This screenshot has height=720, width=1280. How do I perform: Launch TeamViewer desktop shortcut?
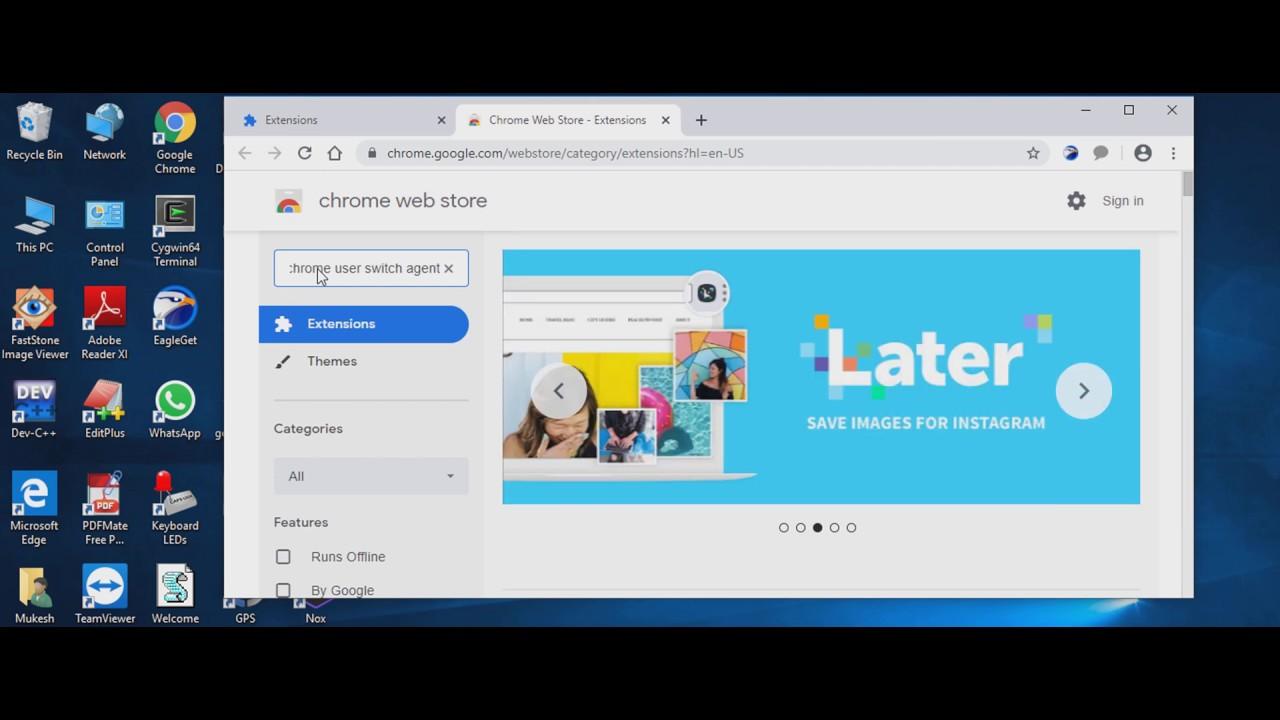tap(105, 595)
